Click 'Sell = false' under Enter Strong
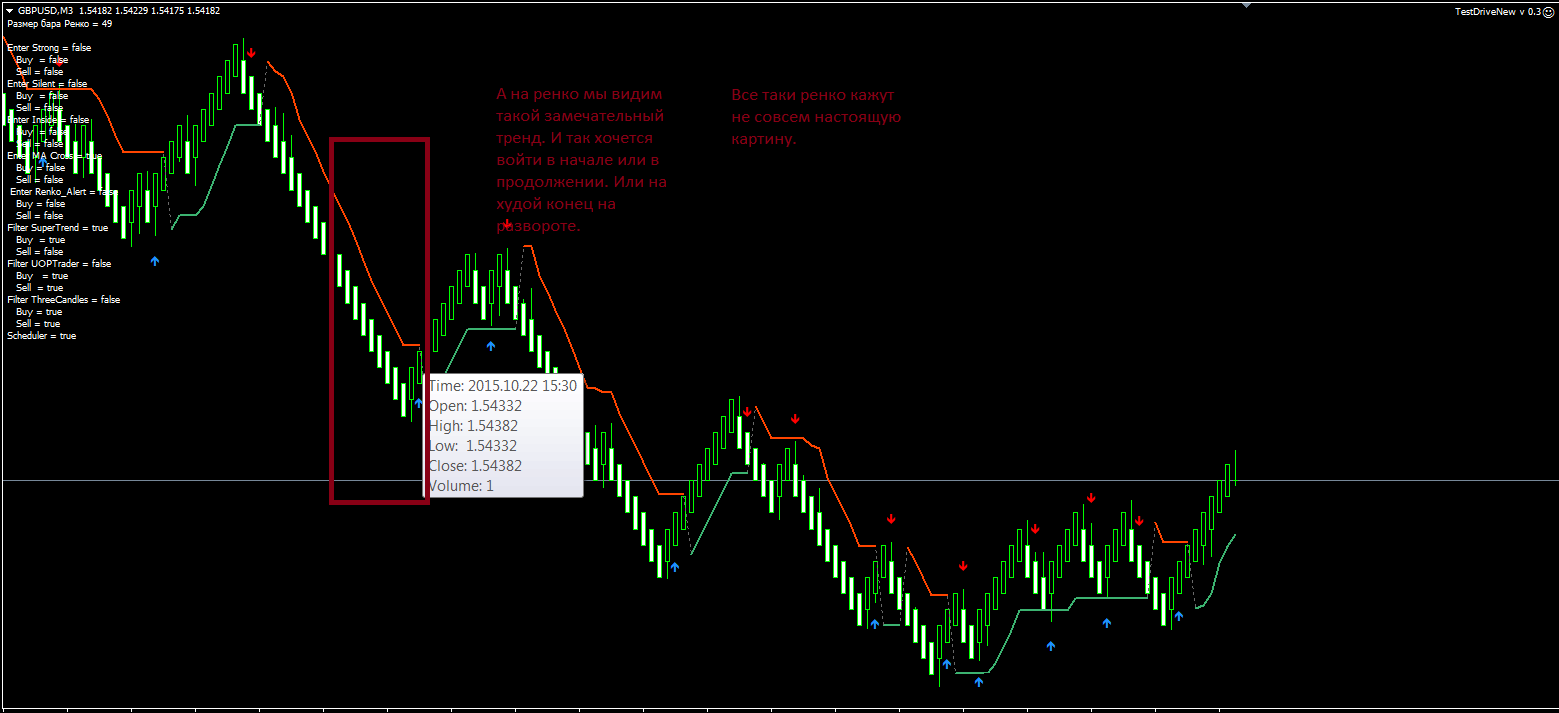 (x=40, y=72)
